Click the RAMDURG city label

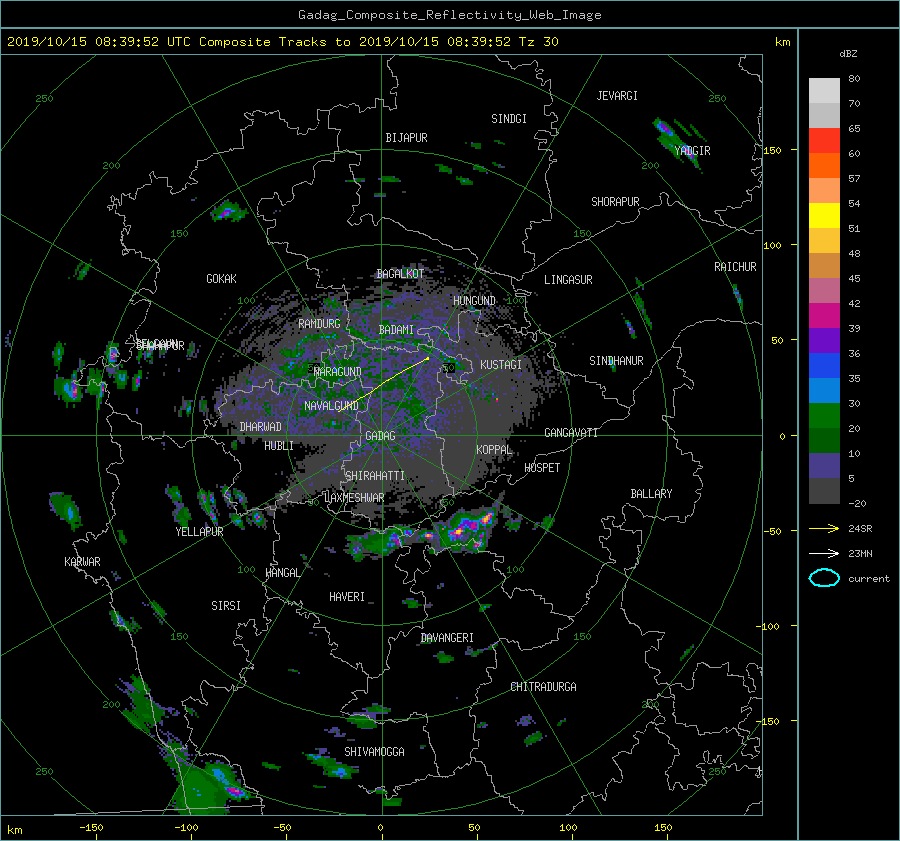(319, 324)
